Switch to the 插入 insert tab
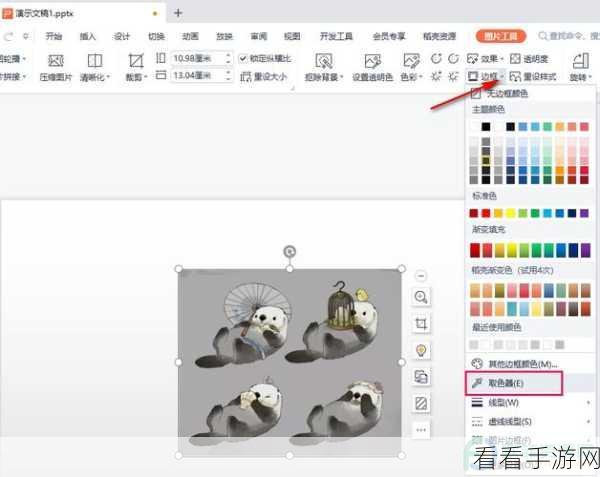Viewport: 600px width, 477px height. click(87, 36)
